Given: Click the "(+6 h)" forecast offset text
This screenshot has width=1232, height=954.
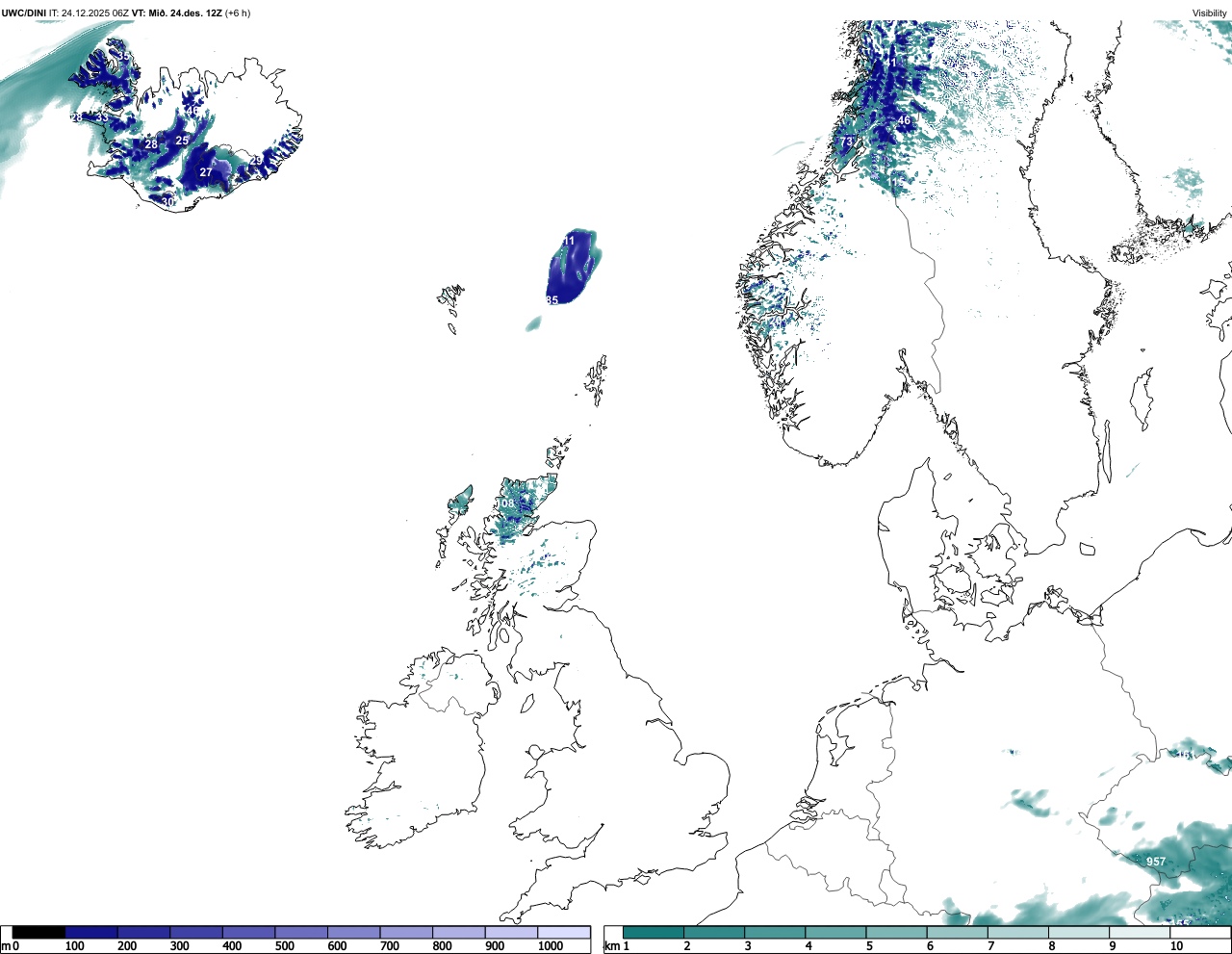Looking at the screenshot, I should tap(238, 13).
